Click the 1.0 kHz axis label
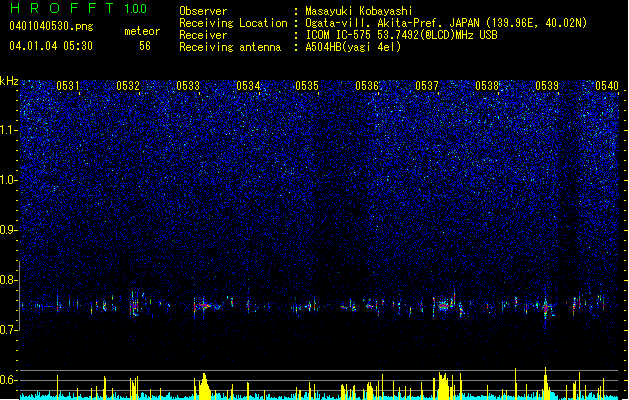Viewport: 629px width, 400px height. [x=8, y=180]
